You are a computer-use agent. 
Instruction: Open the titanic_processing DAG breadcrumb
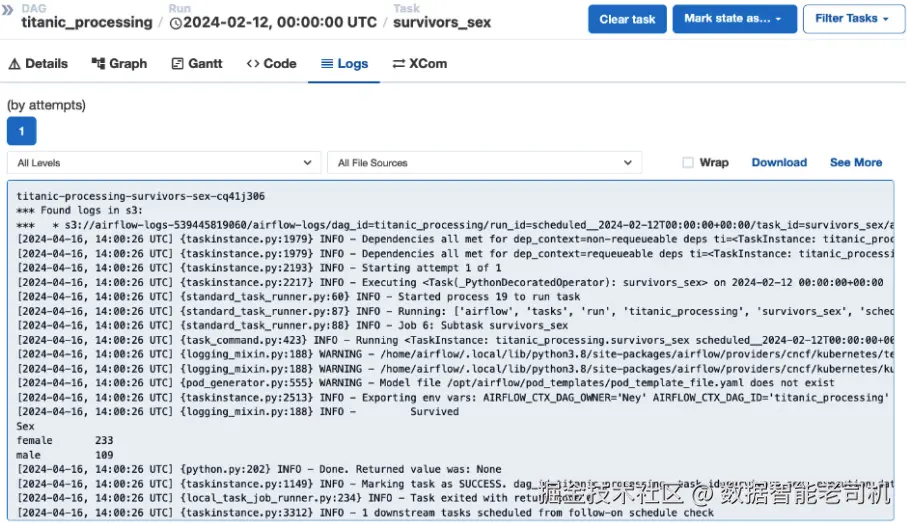pyautogui.click(x=87, y=23)
